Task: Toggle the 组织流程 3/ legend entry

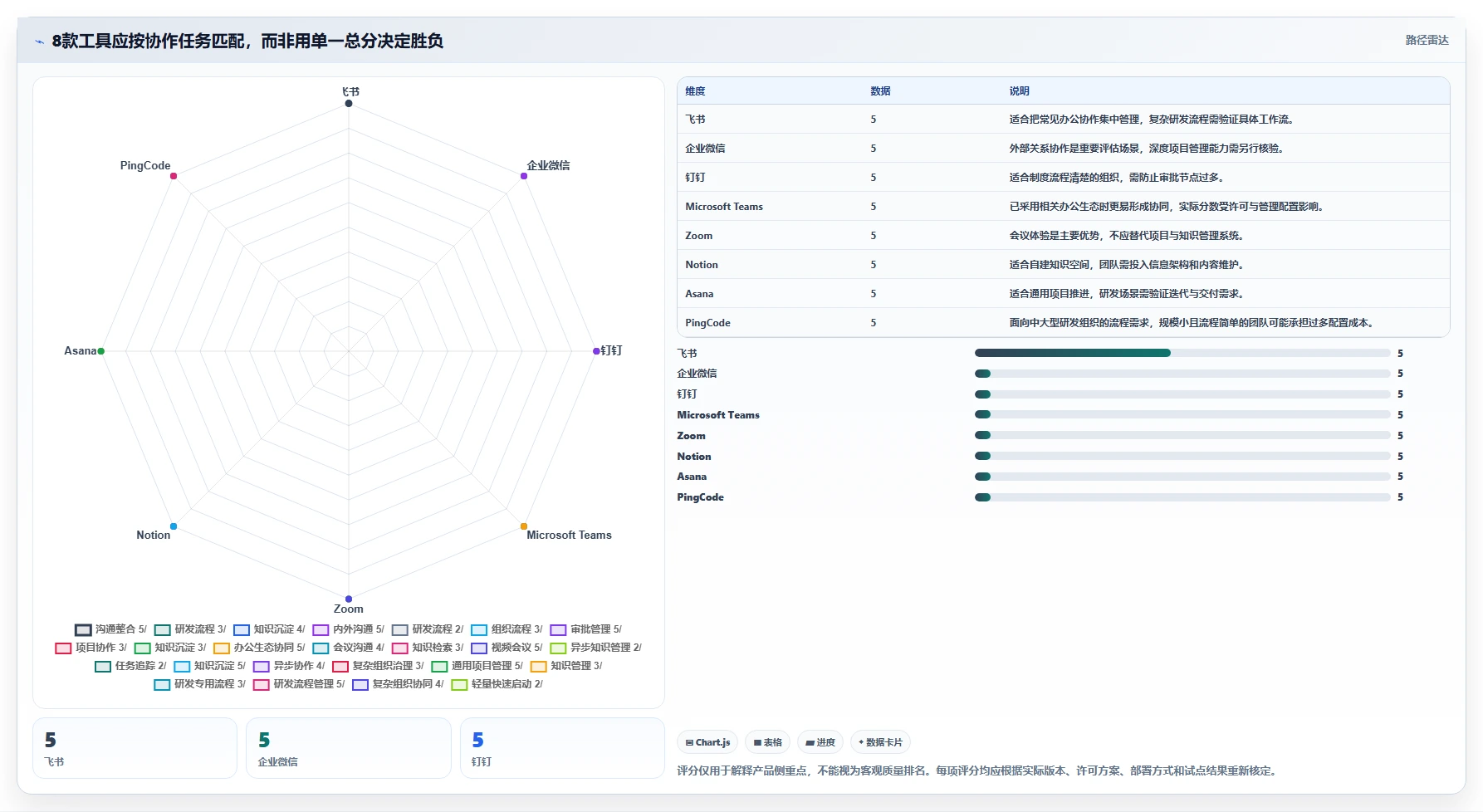Action: (507, 629)
